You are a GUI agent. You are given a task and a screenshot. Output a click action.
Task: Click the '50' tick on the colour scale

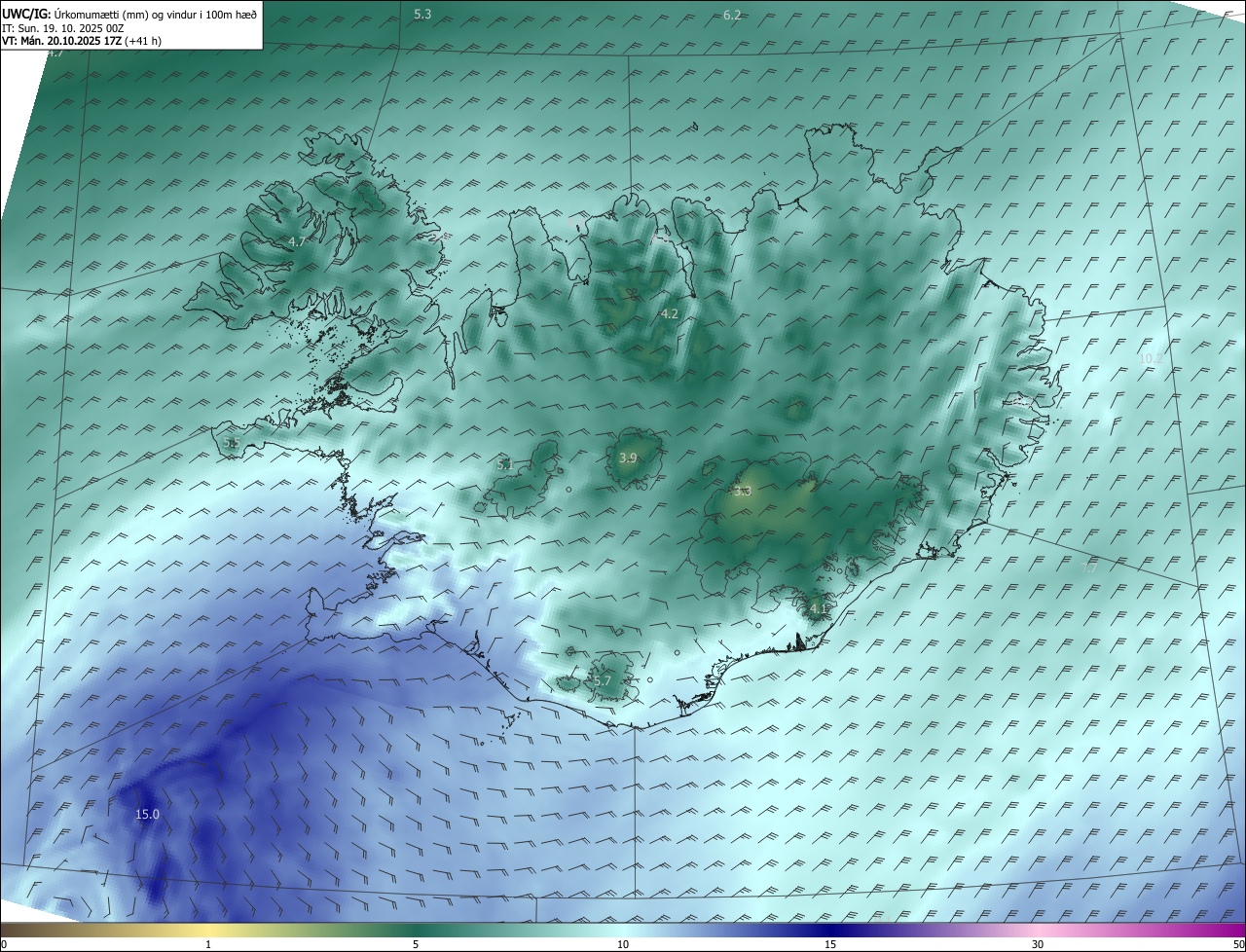(1238, 944)
